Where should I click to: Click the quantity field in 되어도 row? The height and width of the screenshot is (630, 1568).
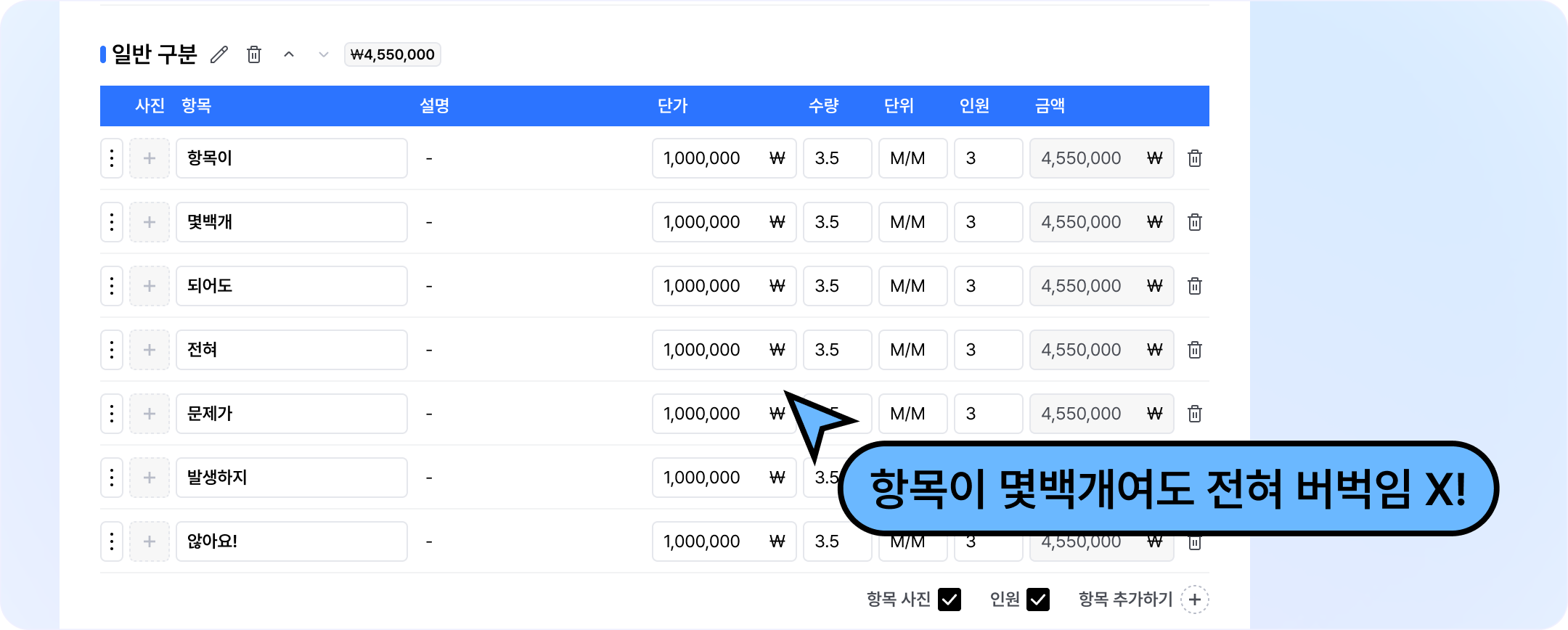[x=837, y=286]
